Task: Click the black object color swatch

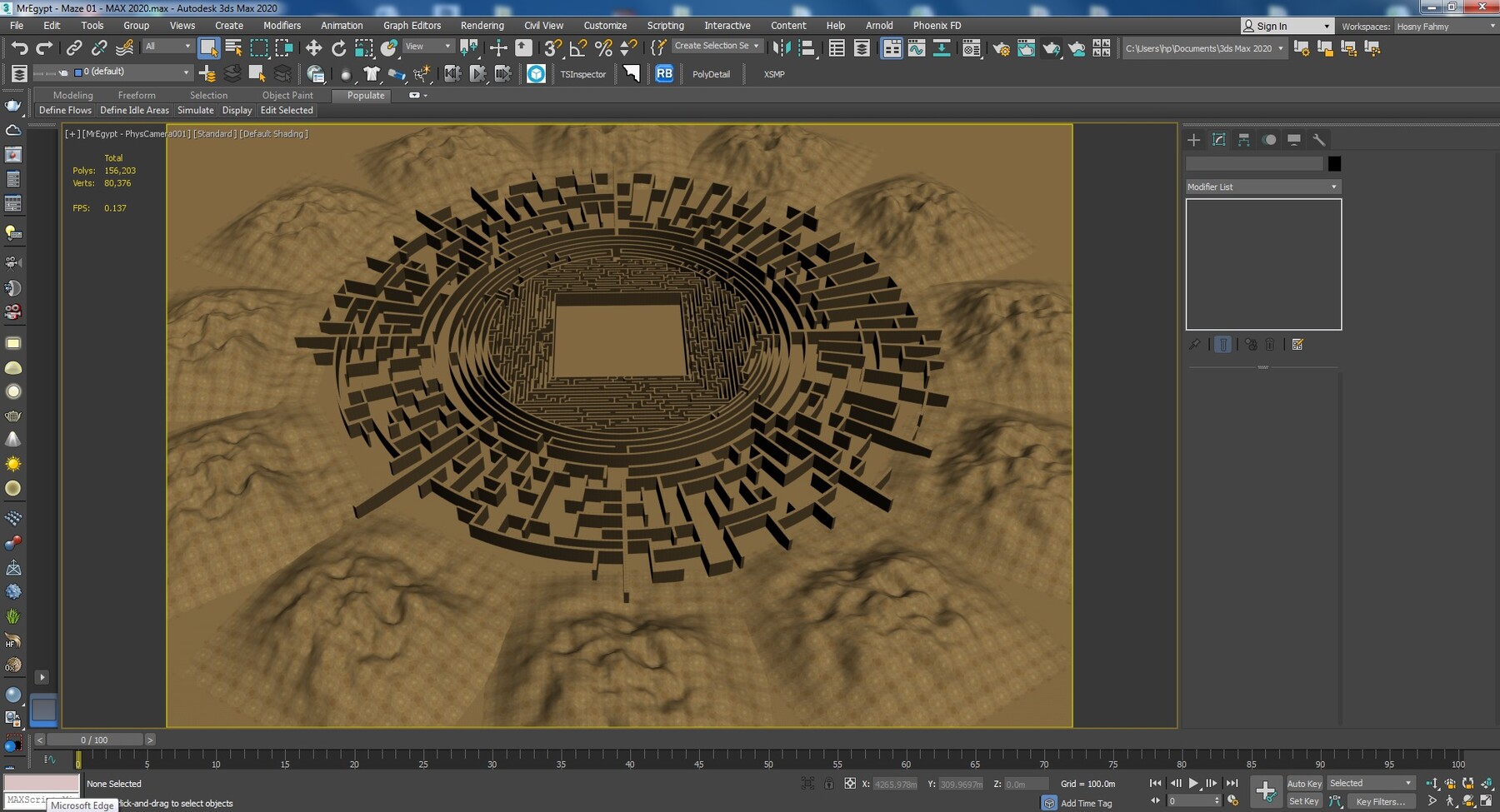Action: point(1335,163)
